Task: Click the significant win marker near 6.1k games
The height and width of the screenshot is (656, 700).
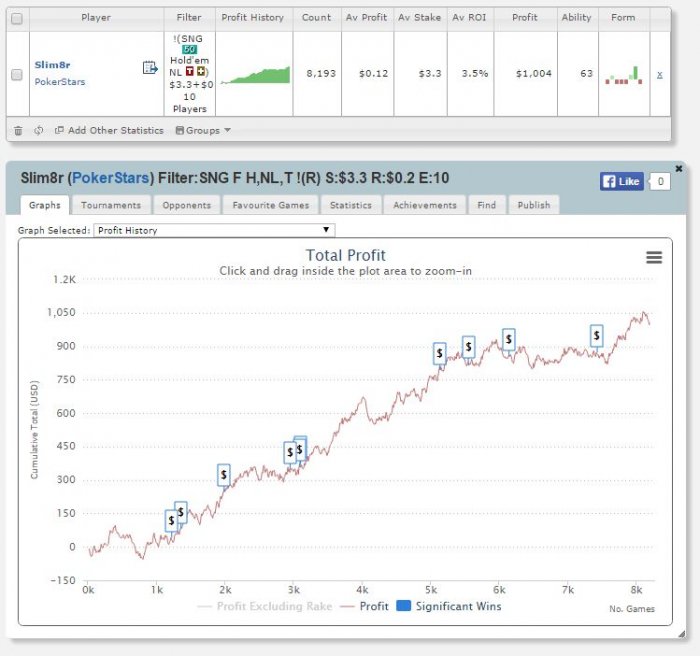Action: coord(508,340)
